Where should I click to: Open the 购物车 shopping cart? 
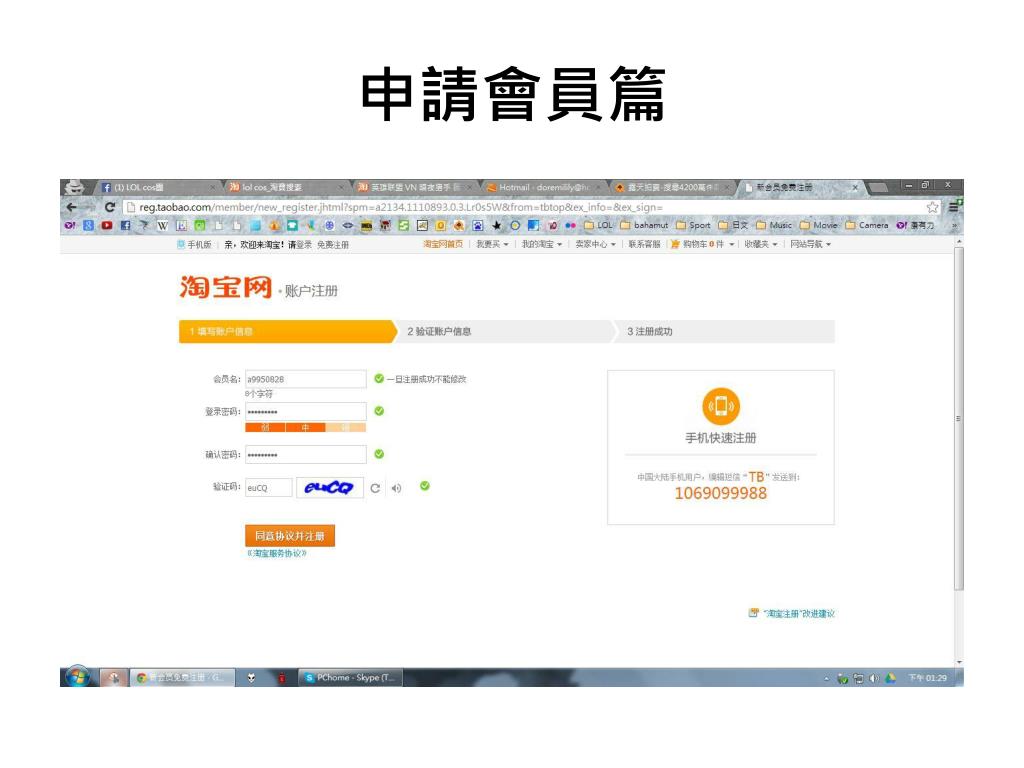703,244
